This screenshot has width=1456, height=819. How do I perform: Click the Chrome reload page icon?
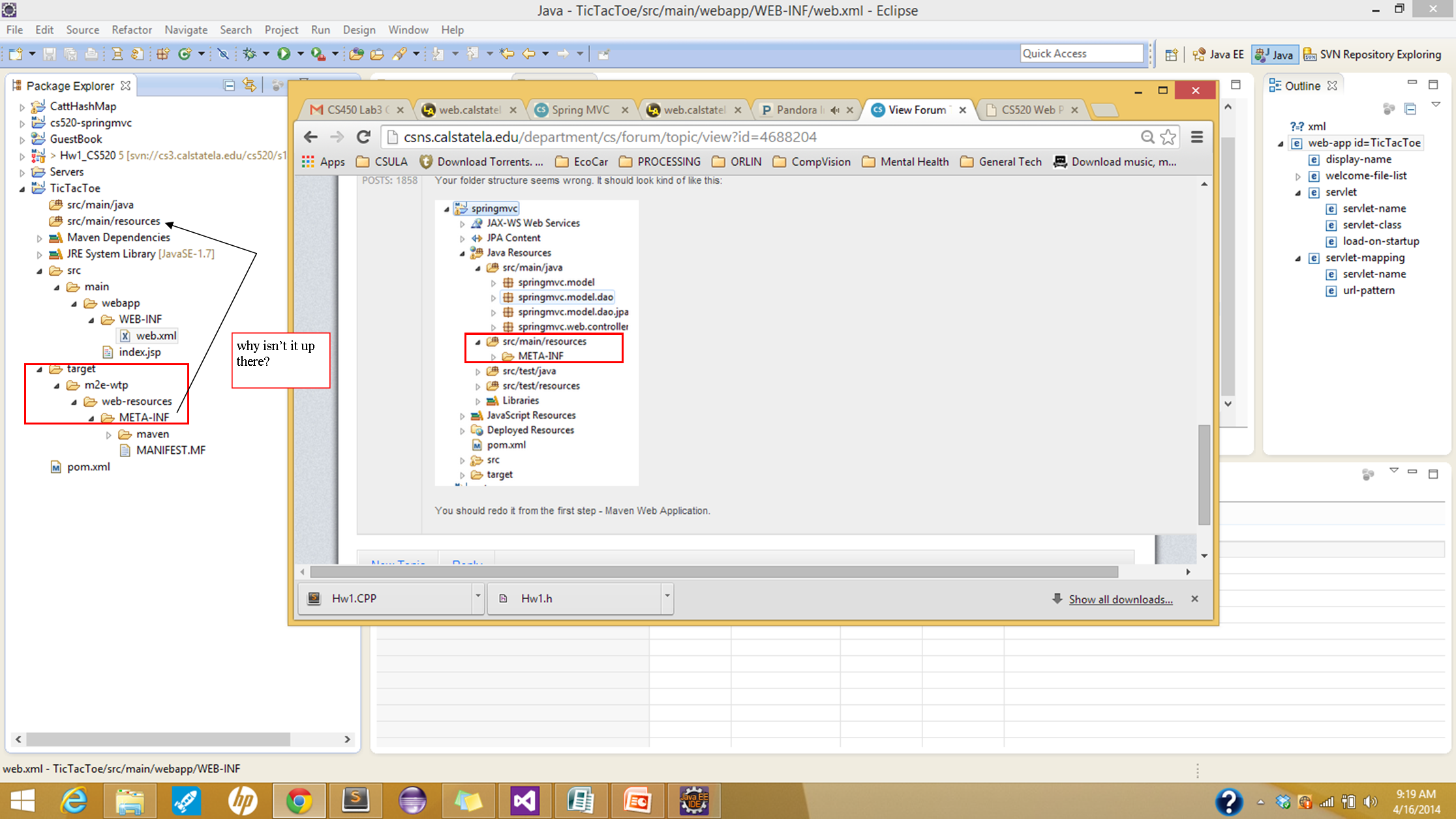point(363,137)
